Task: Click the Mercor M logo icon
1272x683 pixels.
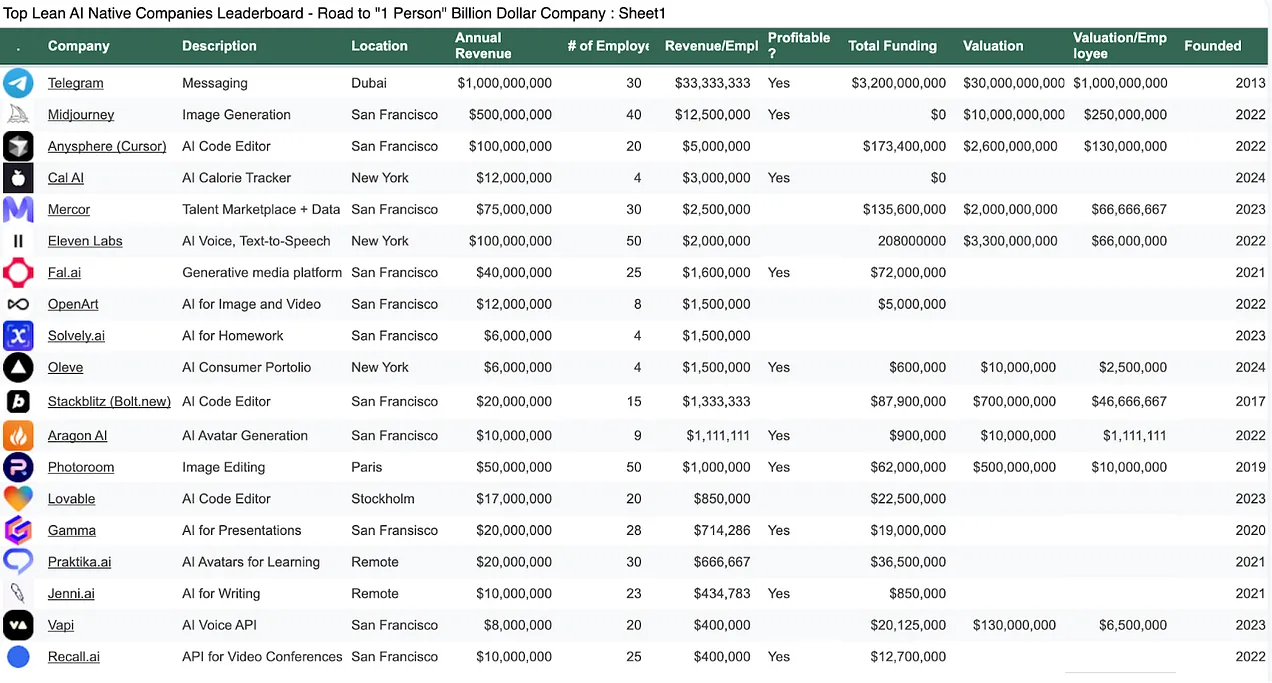Action: [18, 209]
